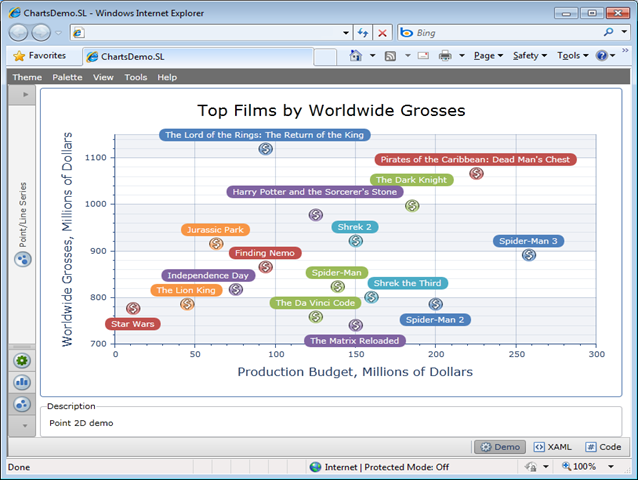Click The Da Vinci Code label
This screenshot has height=480, width=638.
click(315, 303)
